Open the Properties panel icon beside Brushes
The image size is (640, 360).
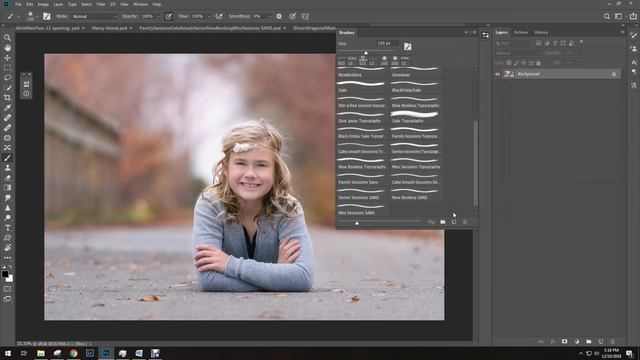tap(485, 36)
